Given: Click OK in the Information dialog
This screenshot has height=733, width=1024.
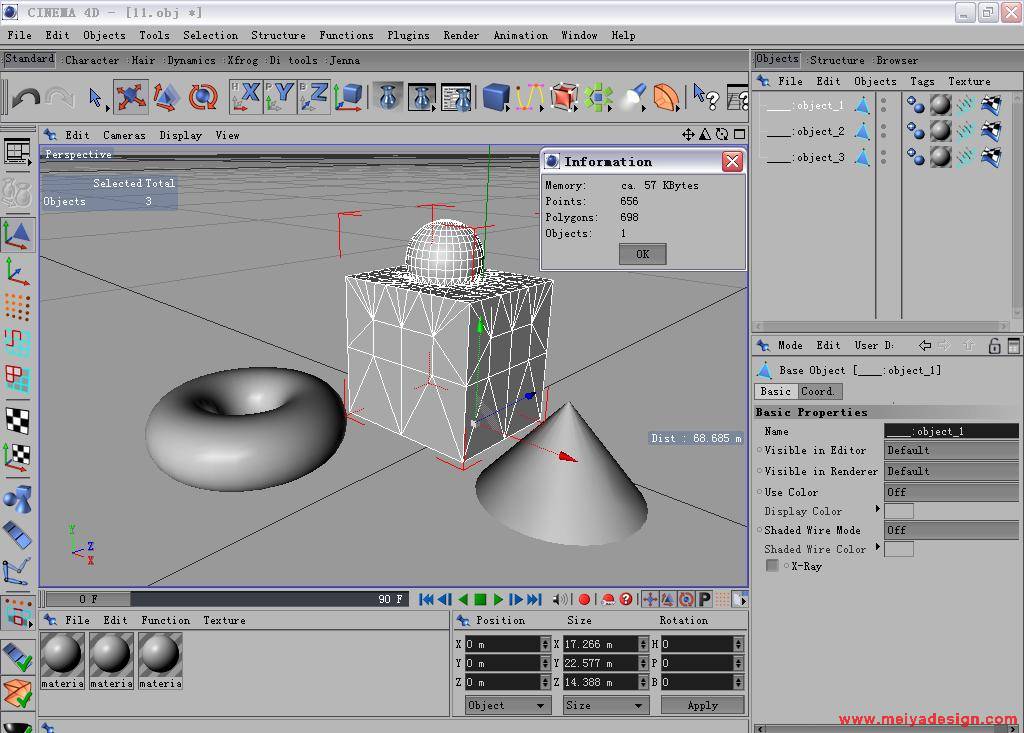Looking at the screenshot, I should pyautogui.click(x=643, y=254).
